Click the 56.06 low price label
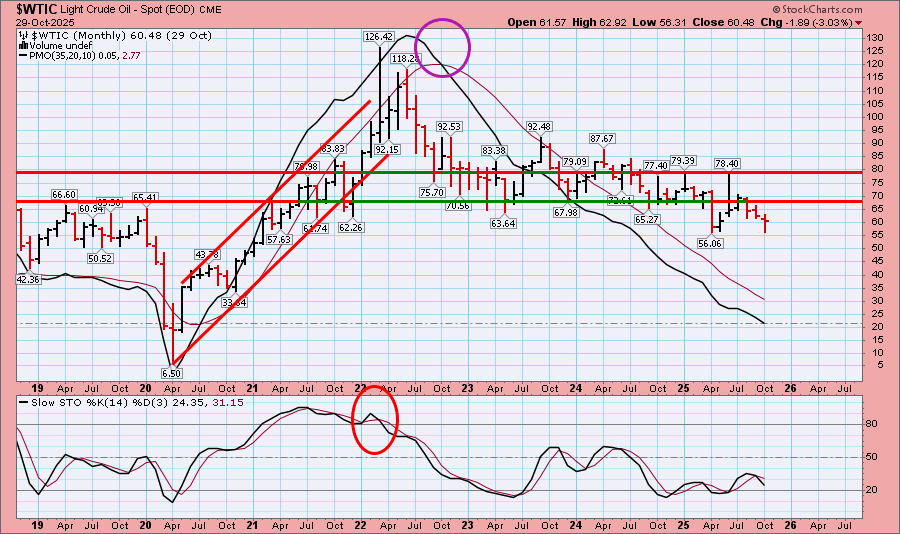The height and width of the screenshot is (534, 900). (711, 243)
